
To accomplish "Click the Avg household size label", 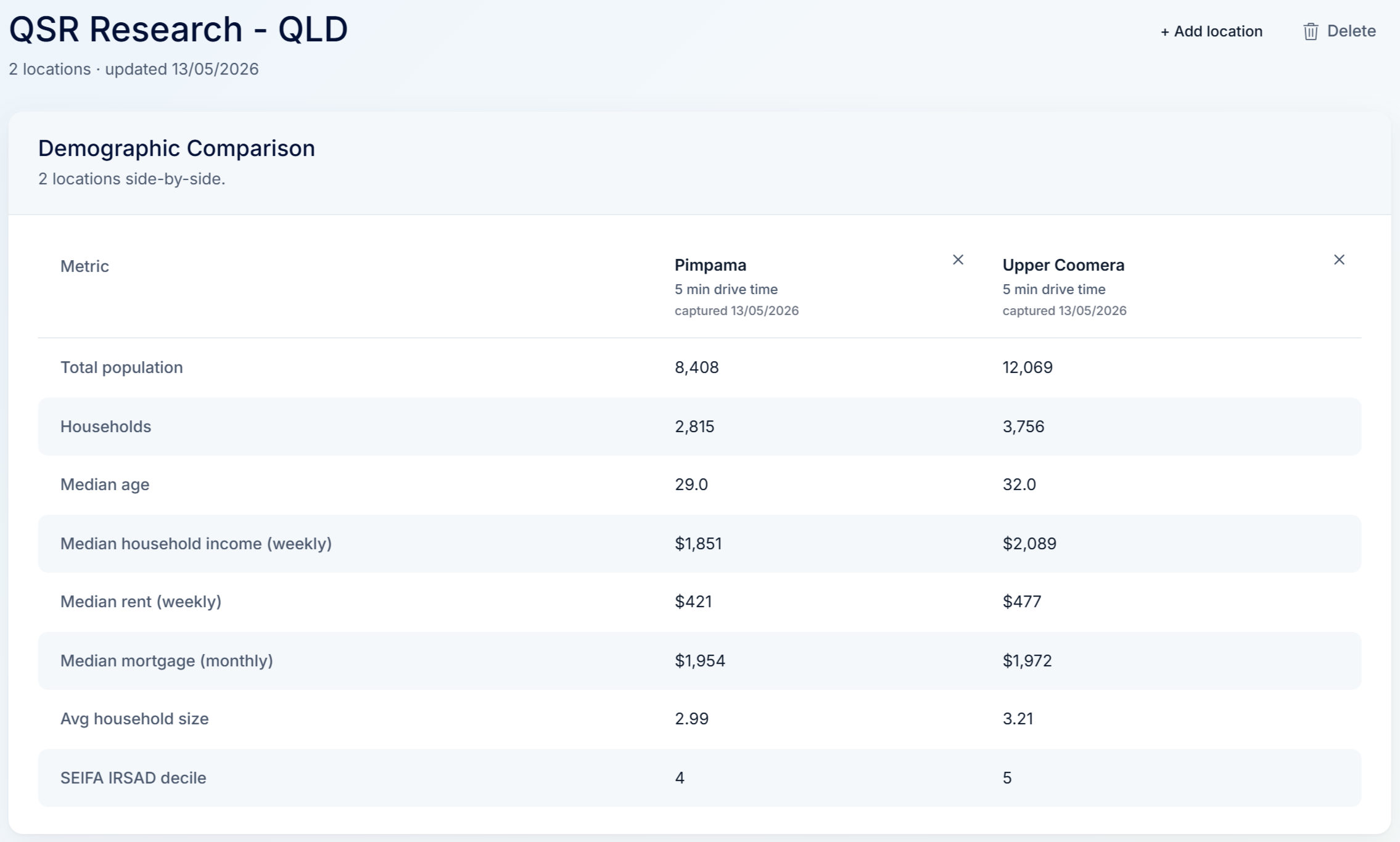I will 134,719.
